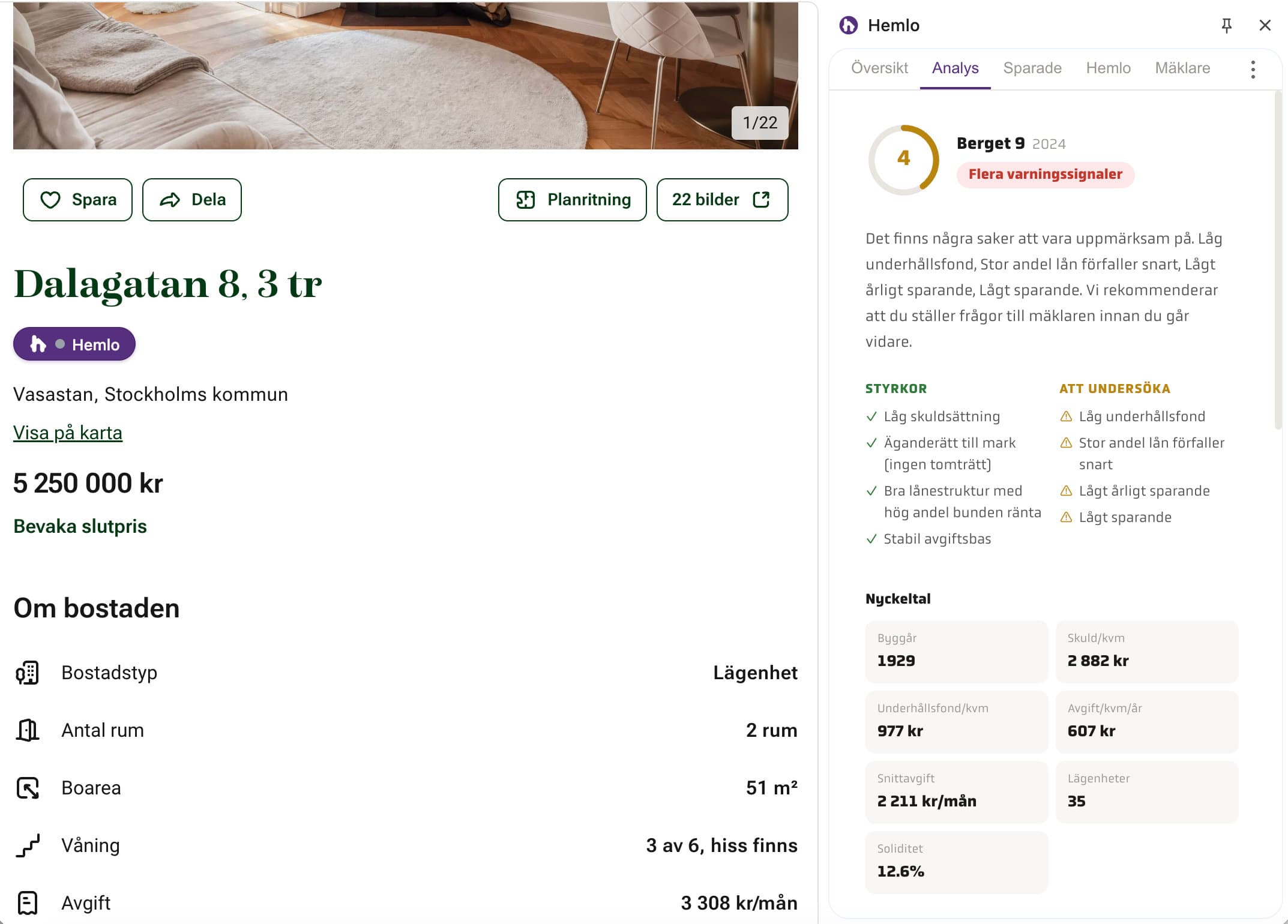1288x924 pixels.
Task: Select the Sparade tab
Action: [1032, 68]
